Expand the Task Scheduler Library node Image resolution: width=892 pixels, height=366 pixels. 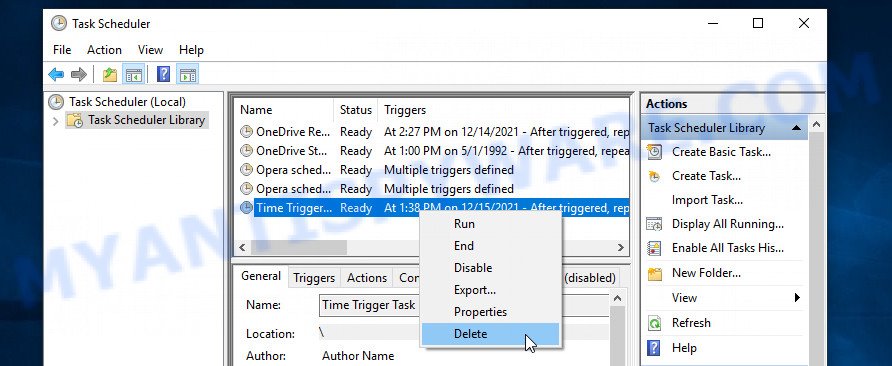(55, 121)
